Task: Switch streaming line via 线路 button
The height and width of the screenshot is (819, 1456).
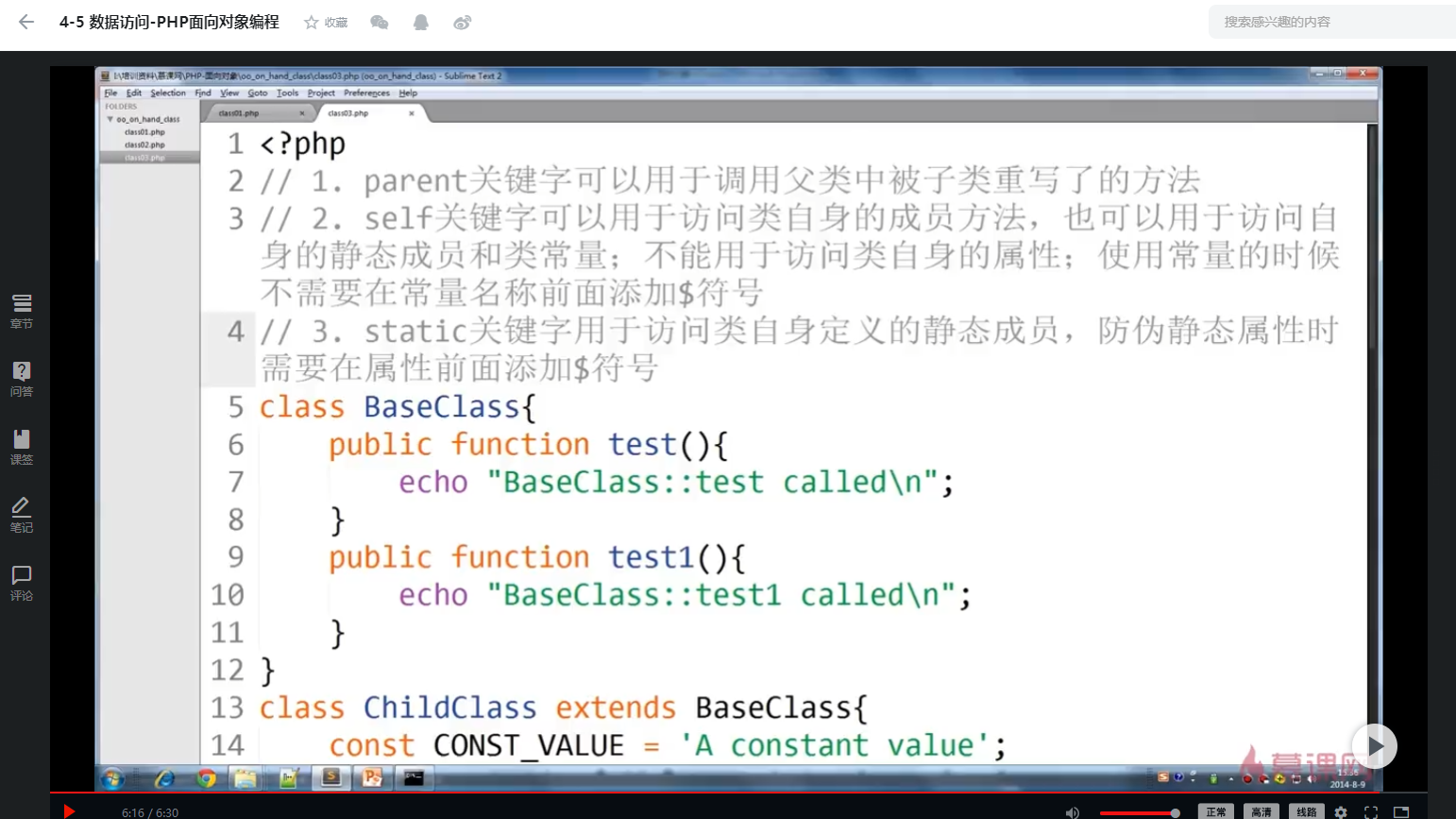Action: (1306, 812)
